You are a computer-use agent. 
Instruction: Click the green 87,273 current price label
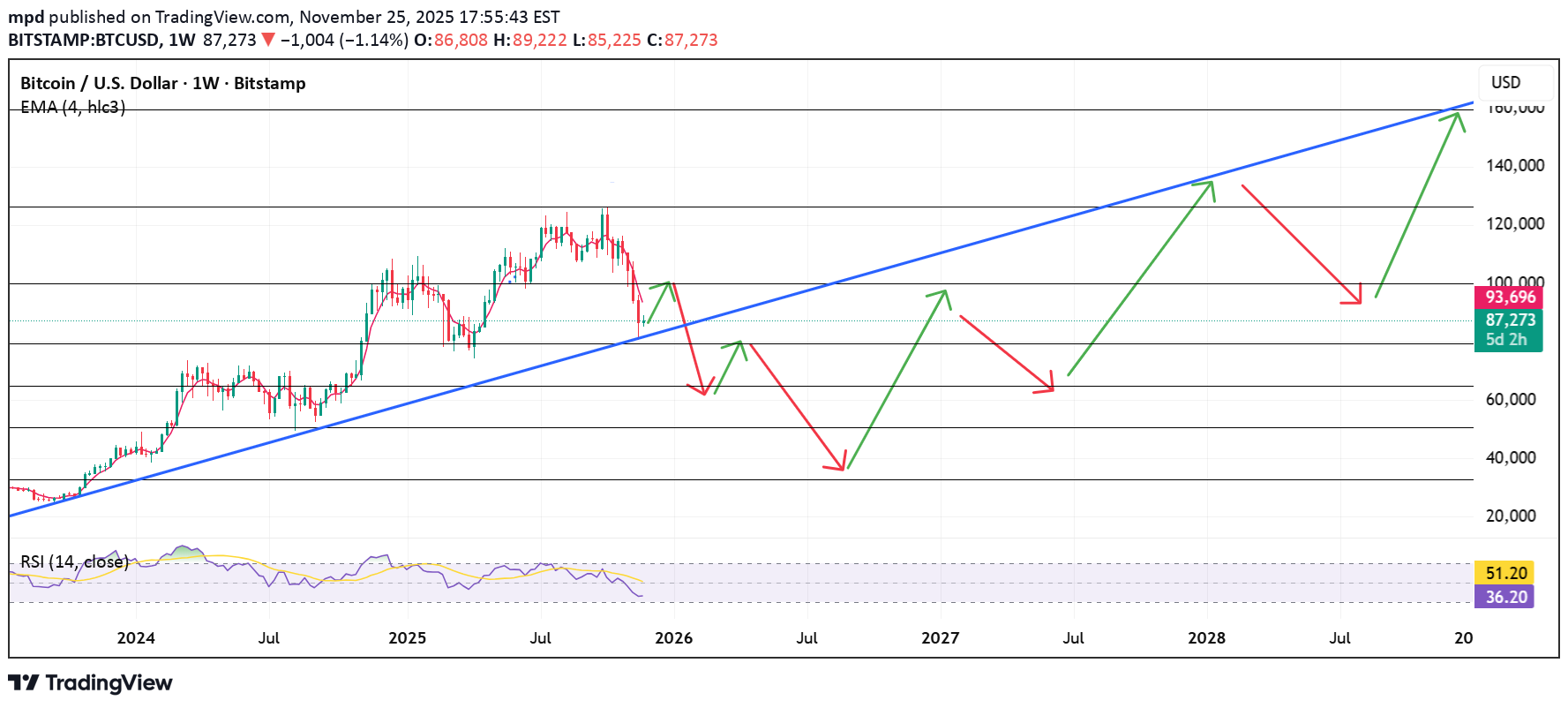click(1509, 320)
